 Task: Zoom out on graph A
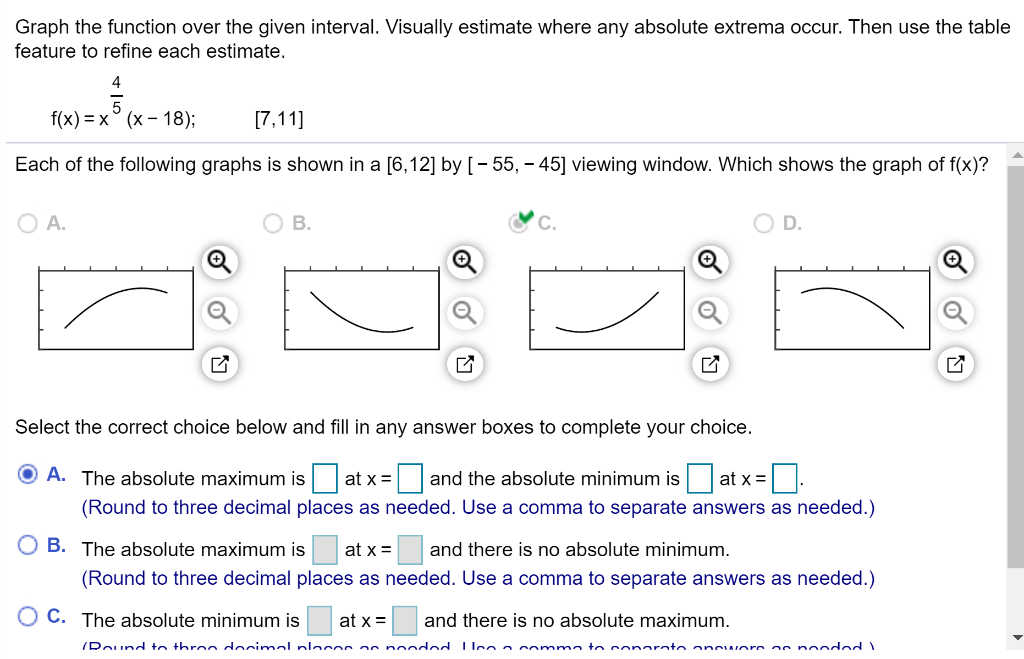[220, 313]
